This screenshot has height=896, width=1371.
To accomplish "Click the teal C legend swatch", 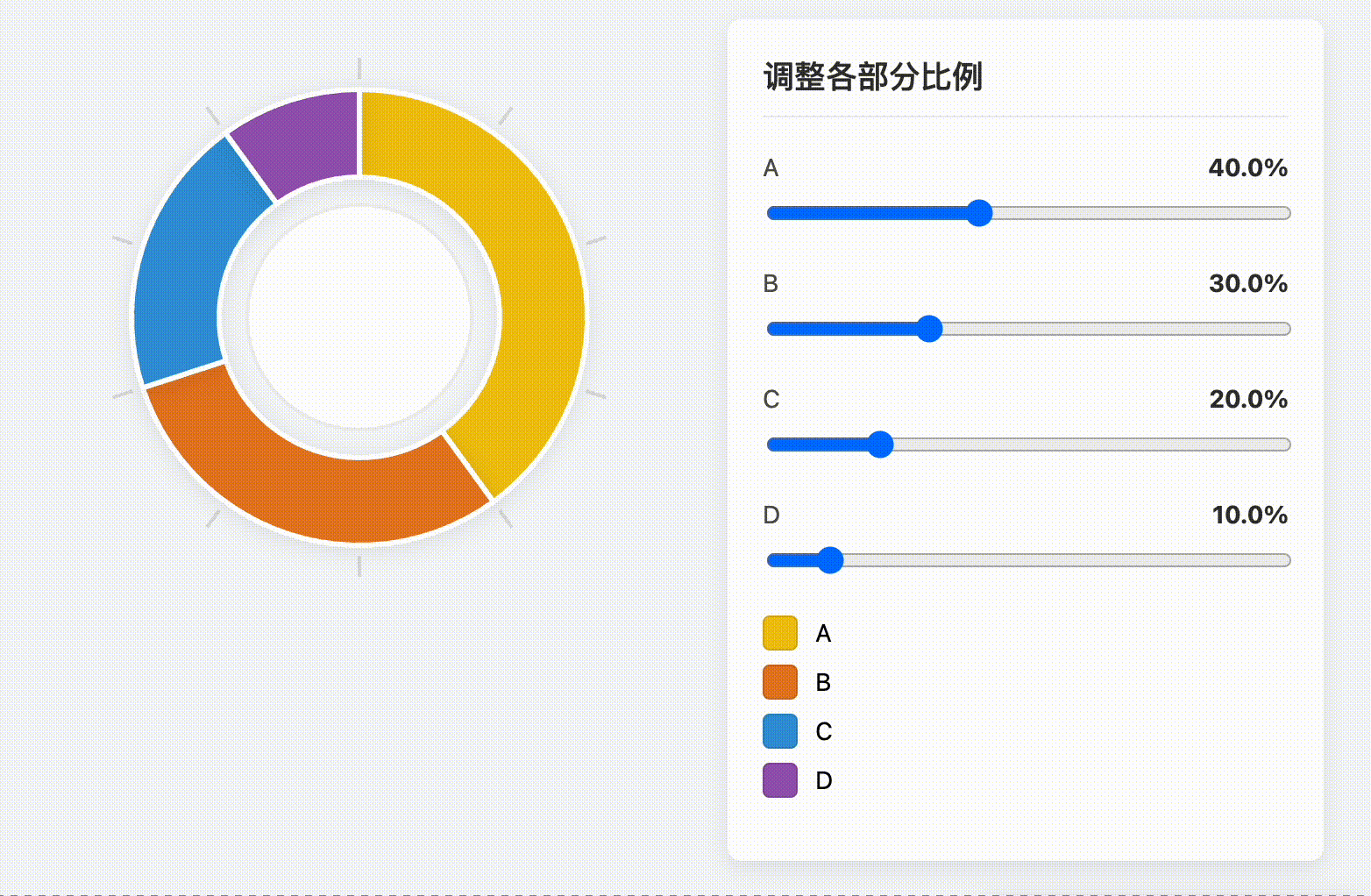I will point(779,731).
